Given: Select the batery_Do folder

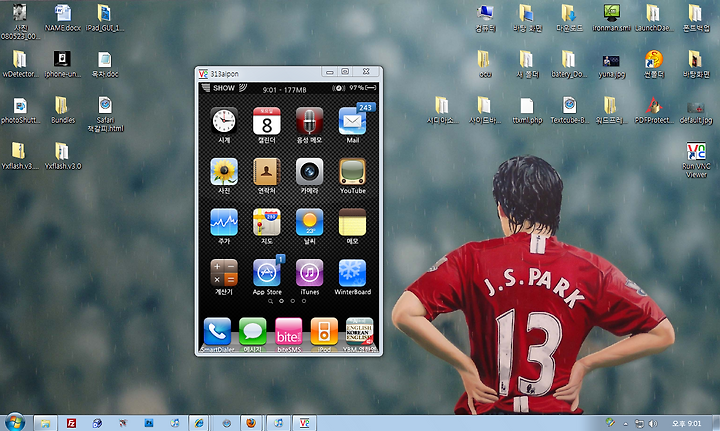Looking at the screenshot, I should [x=569, y=64].
